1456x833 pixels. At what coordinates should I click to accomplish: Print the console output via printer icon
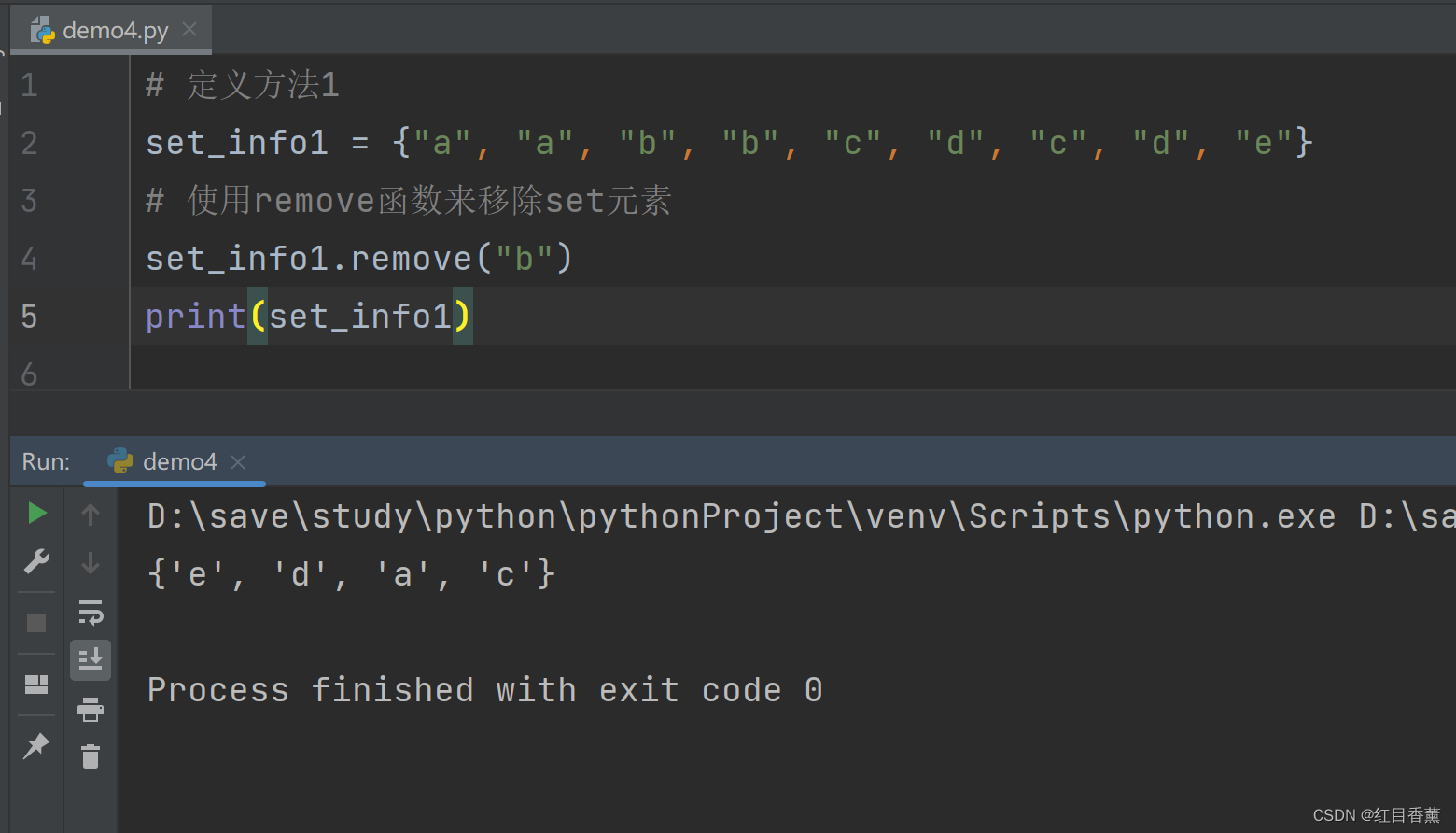[x=91, y=710]
